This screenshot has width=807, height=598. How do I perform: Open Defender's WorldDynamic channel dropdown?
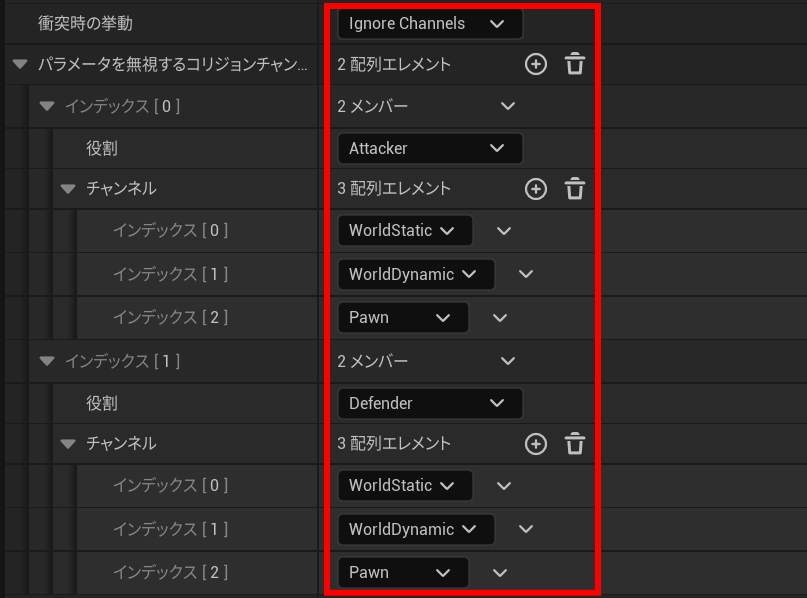[x=415, y=529]
